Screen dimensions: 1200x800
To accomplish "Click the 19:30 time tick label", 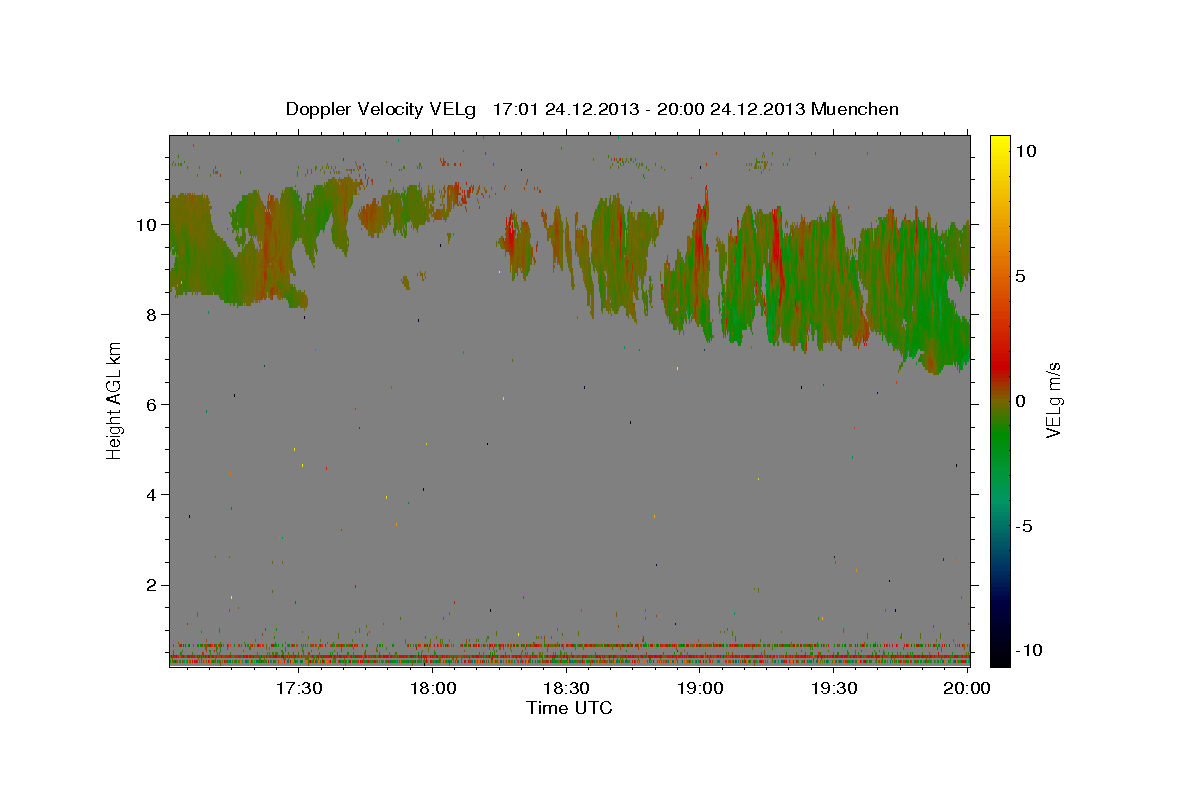I will pos(834,688).
